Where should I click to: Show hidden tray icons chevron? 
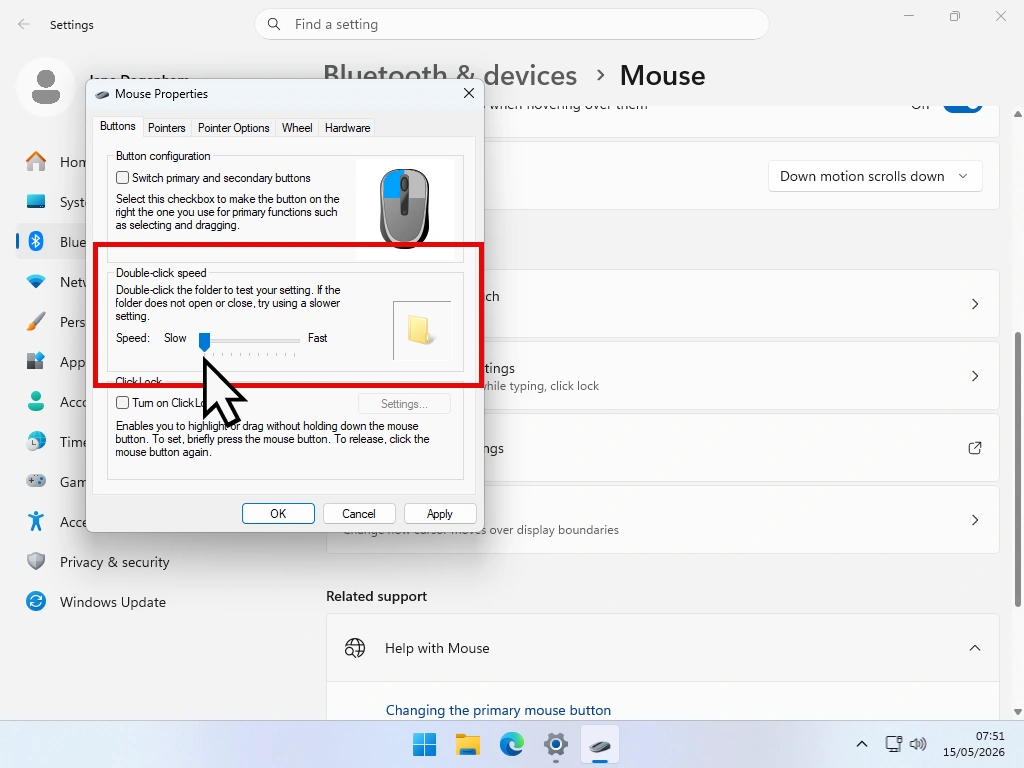861,744
